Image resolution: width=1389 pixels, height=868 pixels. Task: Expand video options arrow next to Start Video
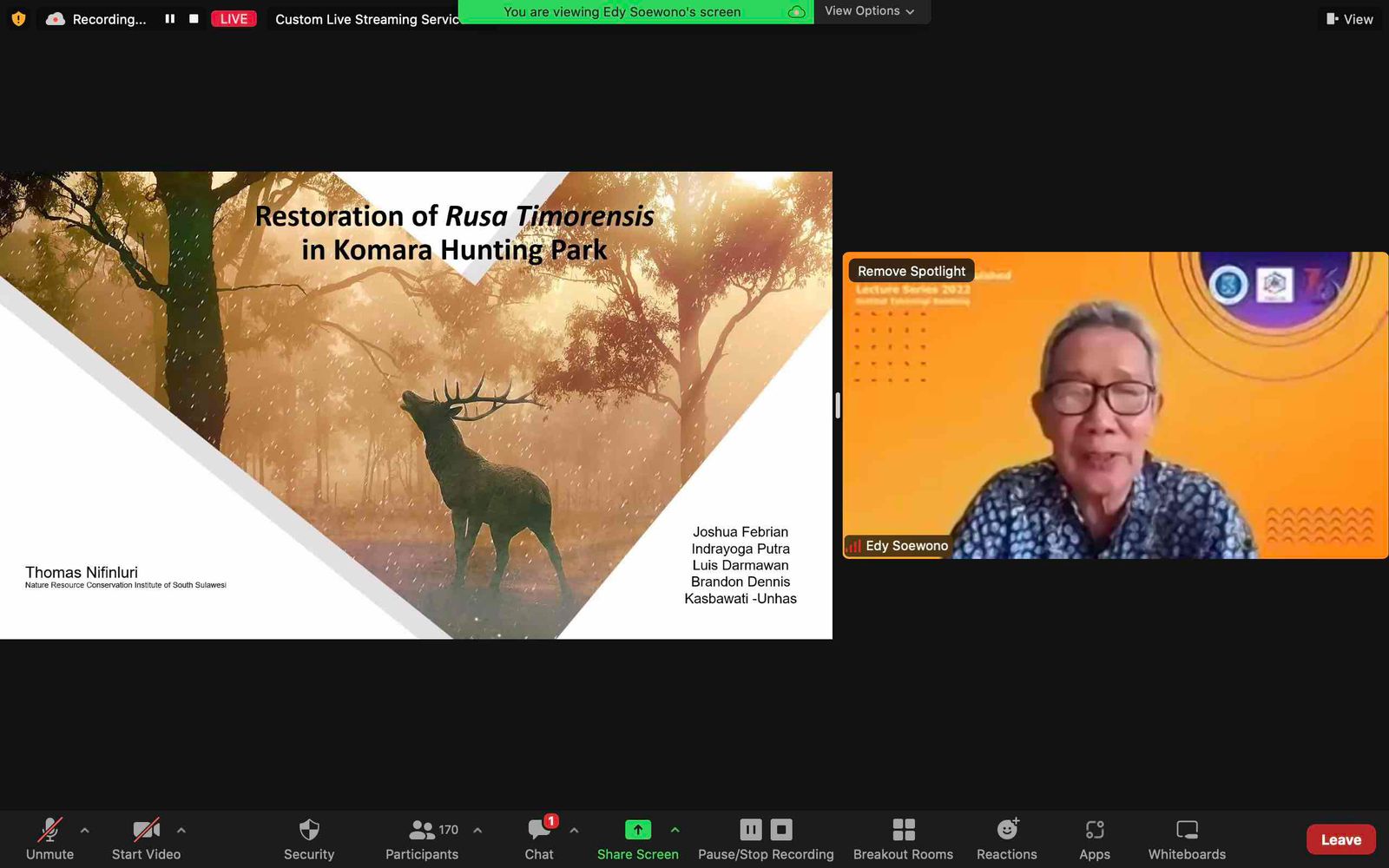click(181, 831)
